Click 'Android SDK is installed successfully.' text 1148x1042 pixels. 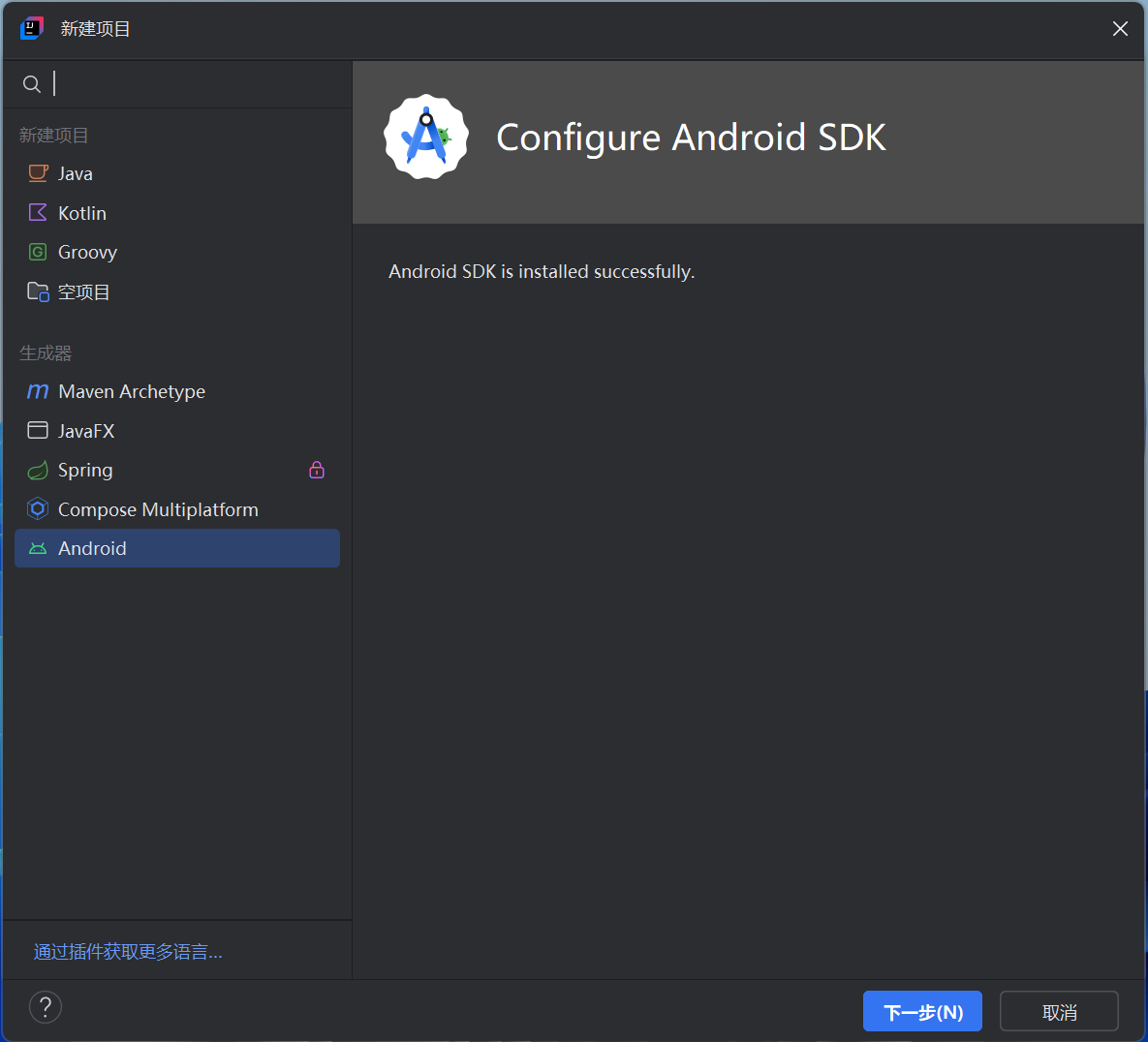[541, 271]
